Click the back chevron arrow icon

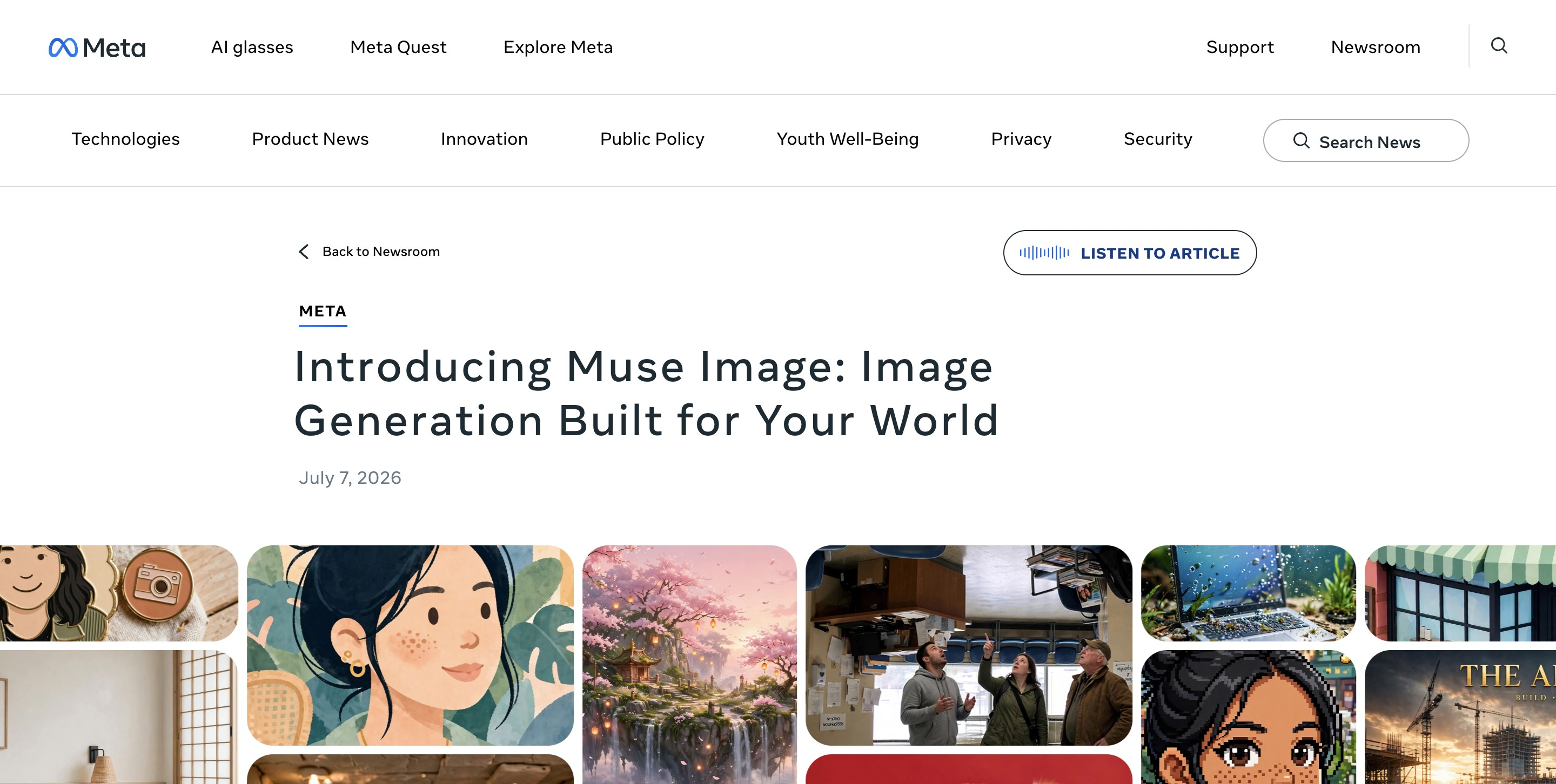304,252
